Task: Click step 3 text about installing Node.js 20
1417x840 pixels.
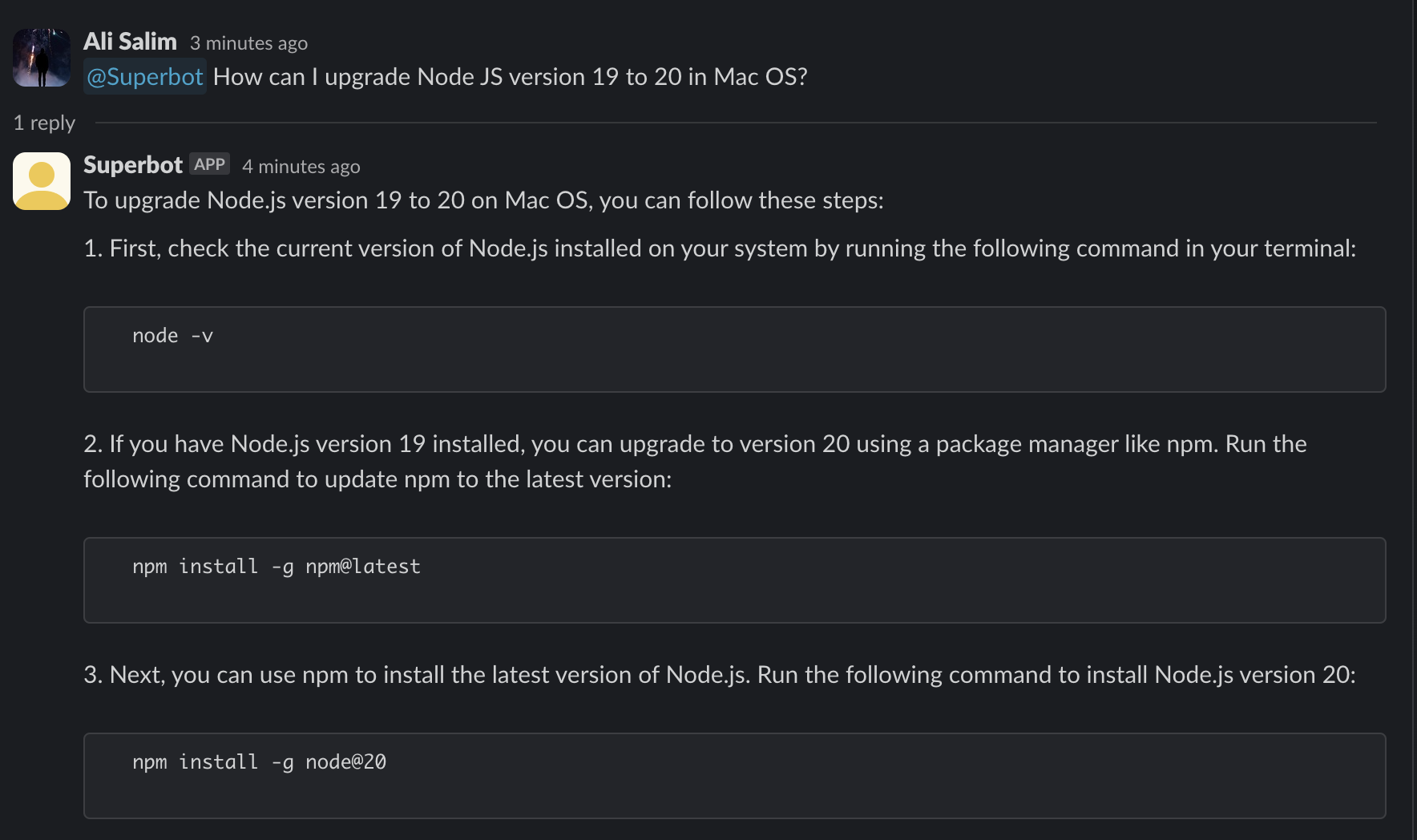Action: tap(719, 675)
